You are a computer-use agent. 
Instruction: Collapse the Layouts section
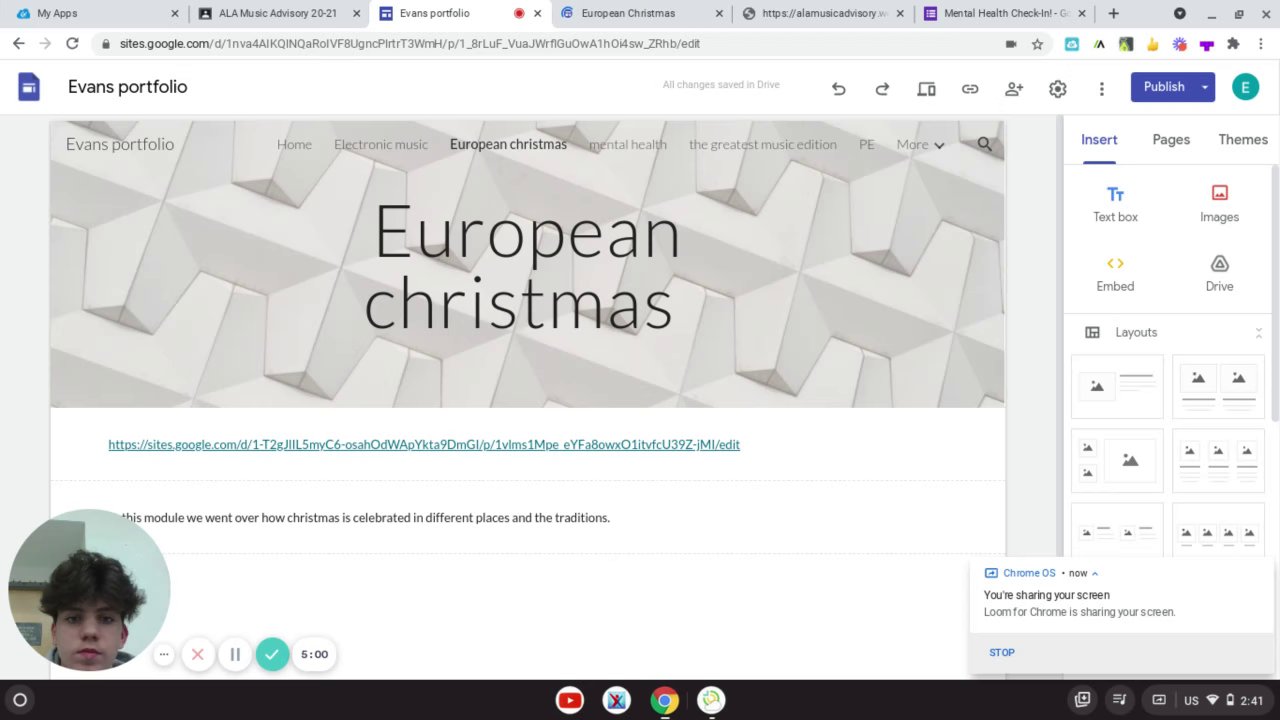tap(1258, 333)
